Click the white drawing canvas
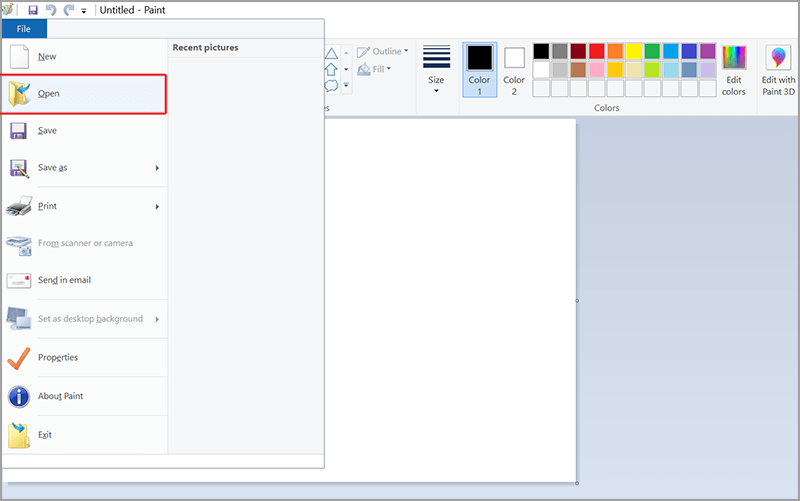Viewport: 800px width, 501px height. [x=450, y=300]
